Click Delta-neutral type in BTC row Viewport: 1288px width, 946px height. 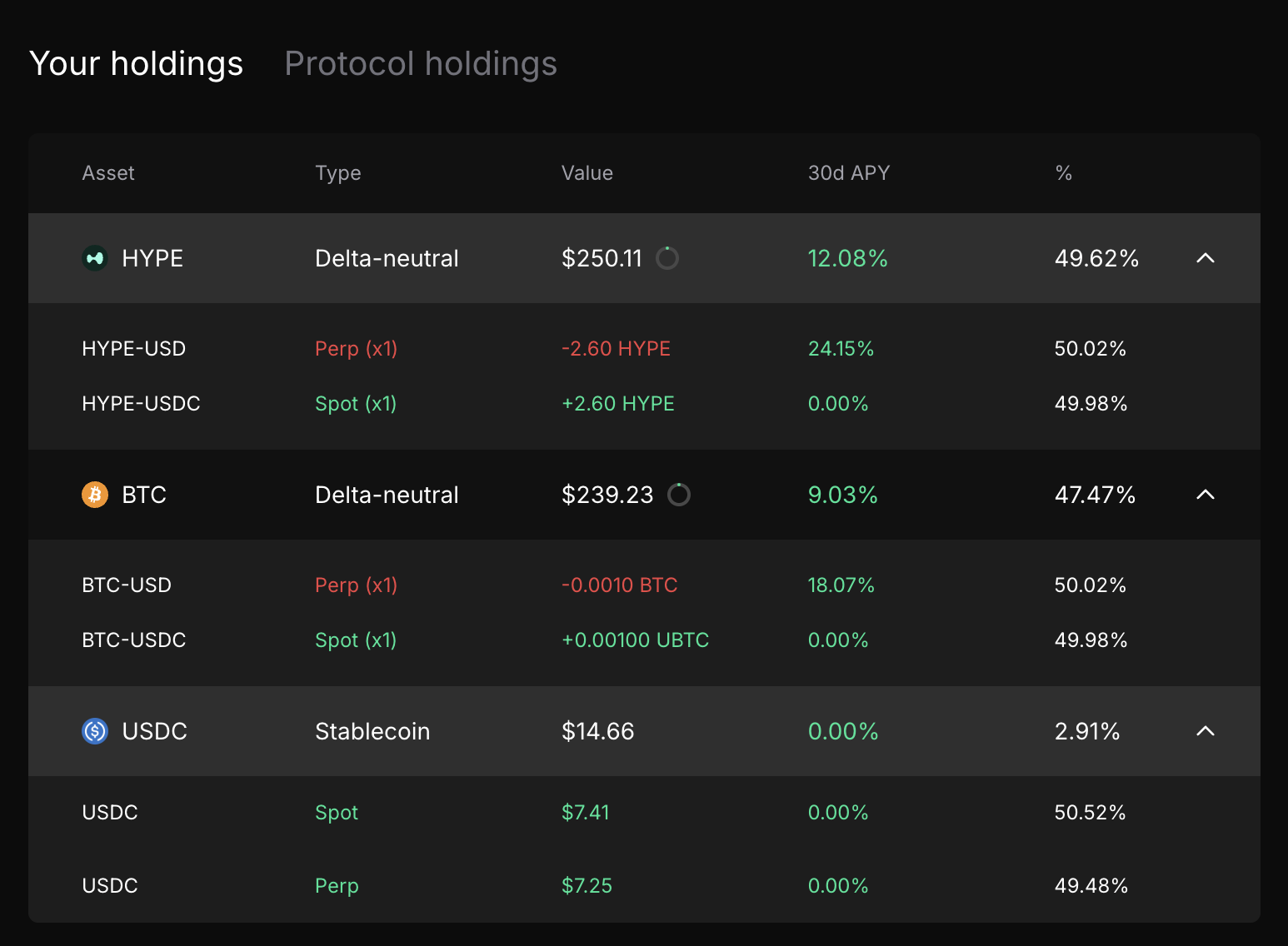(387, 495)
